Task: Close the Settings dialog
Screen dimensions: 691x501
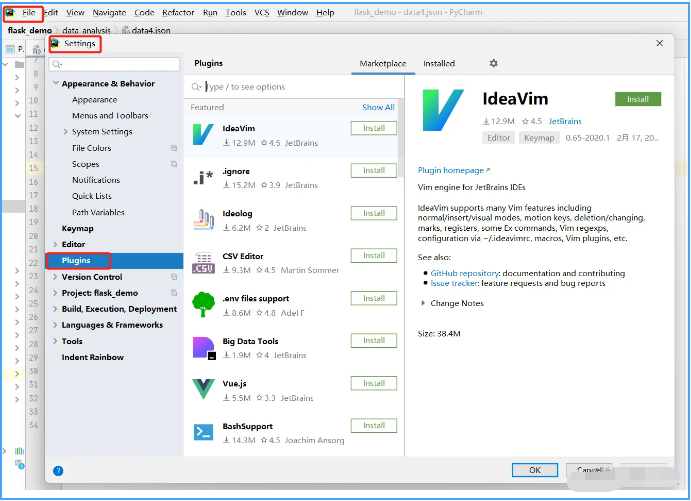Action: pyautogui.click(x=659, y=43)
